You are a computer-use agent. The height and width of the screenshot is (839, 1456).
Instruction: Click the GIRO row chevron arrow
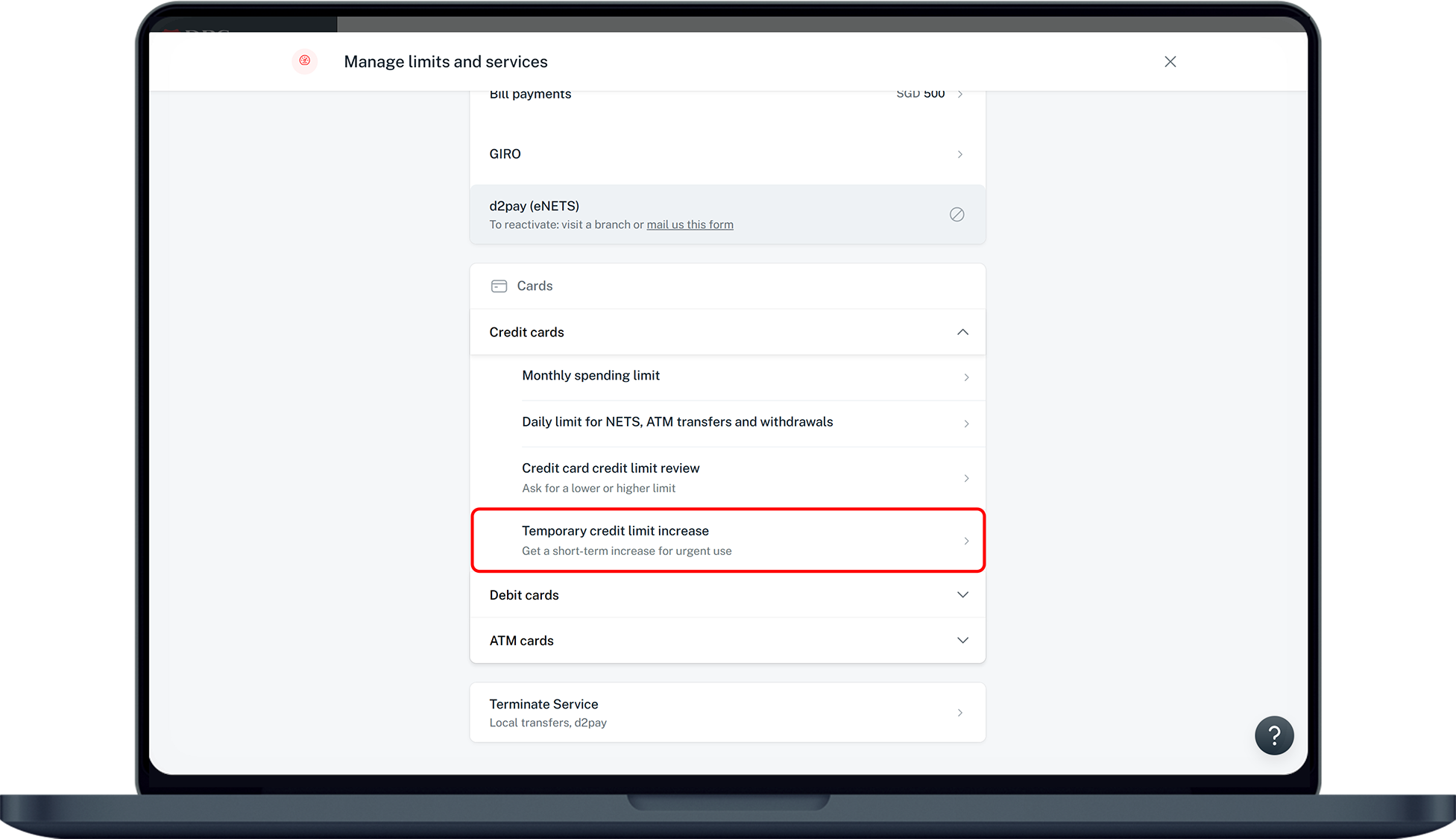pyautogui.click(x=959, y=154)
